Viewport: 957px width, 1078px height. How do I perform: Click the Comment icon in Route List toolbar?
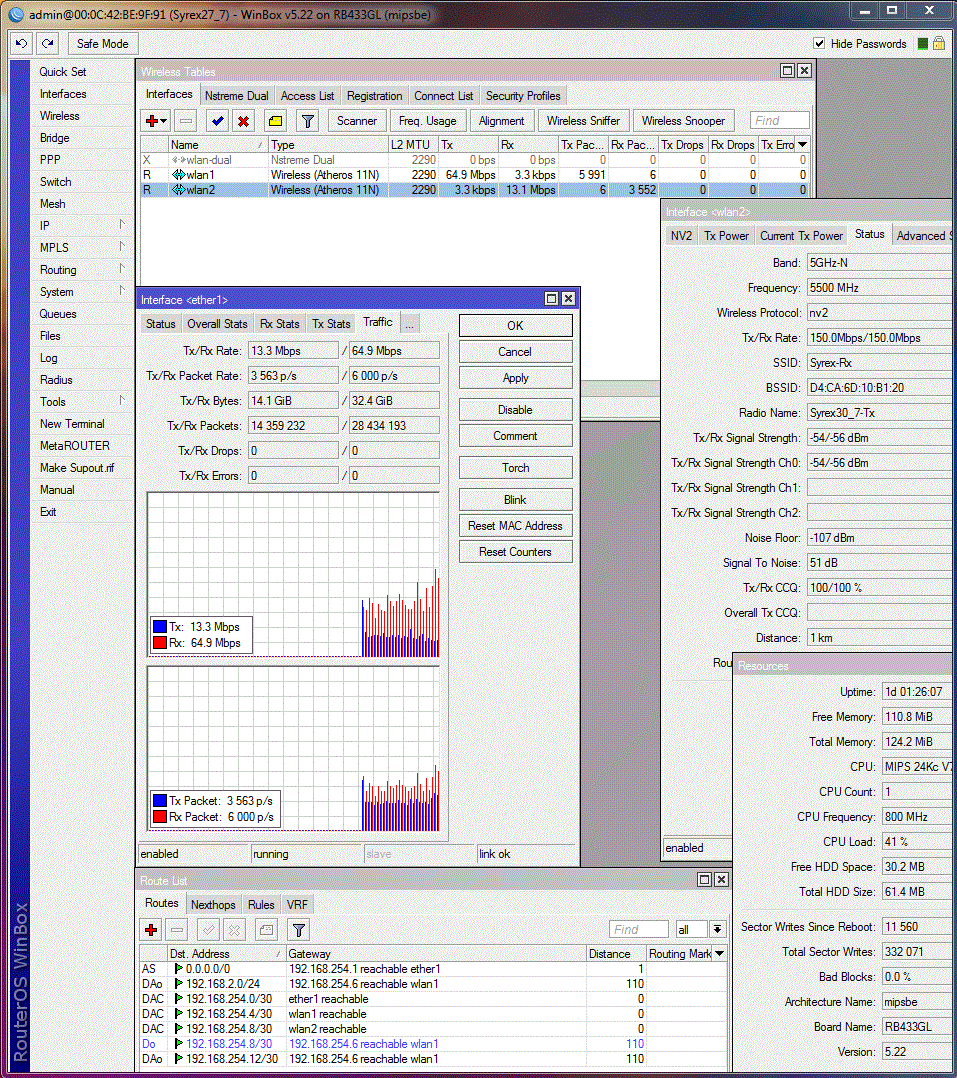(x=266, y=930)
